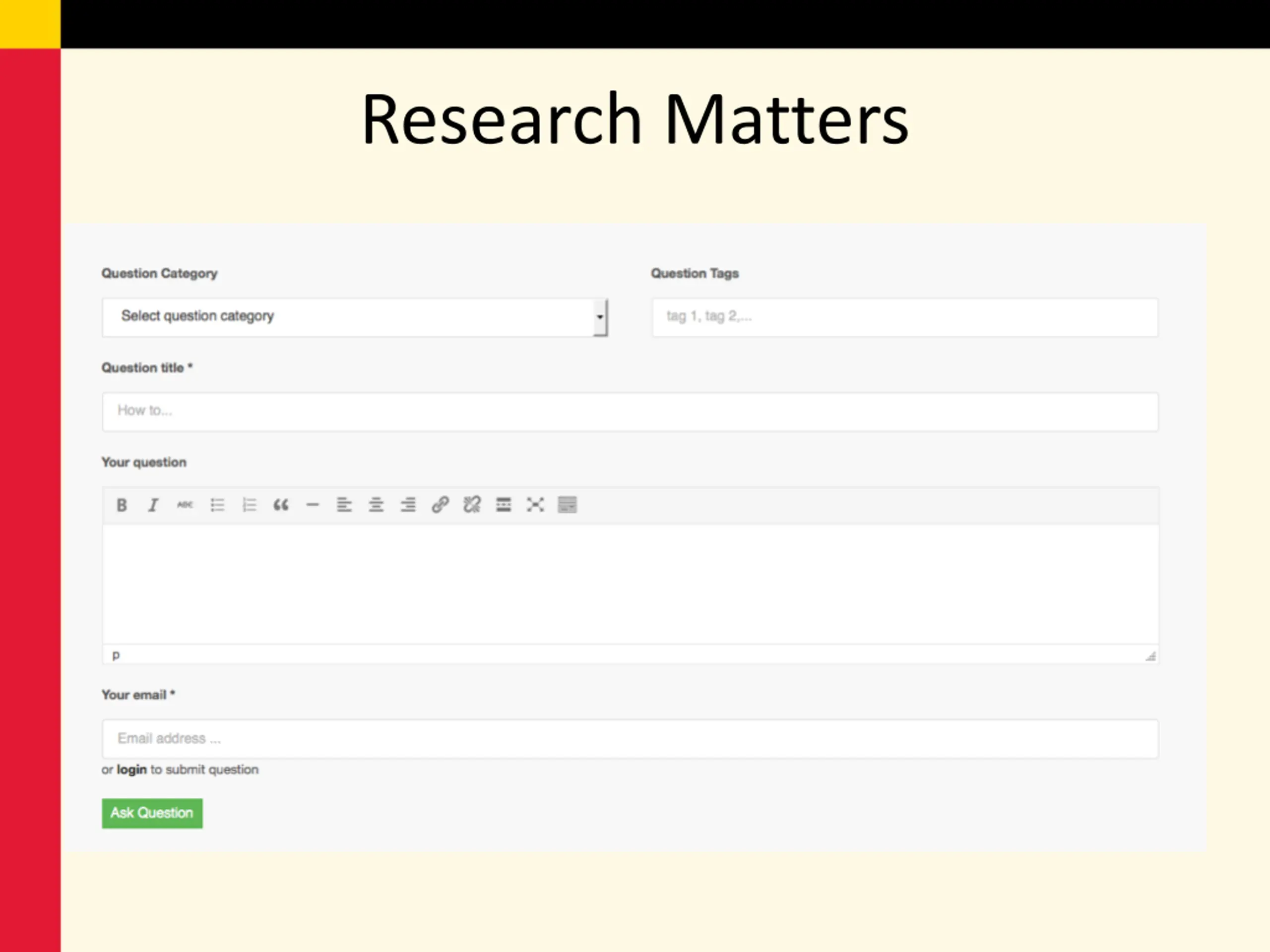
Task: Click the Question Tags label
Action: coord(695,274)
